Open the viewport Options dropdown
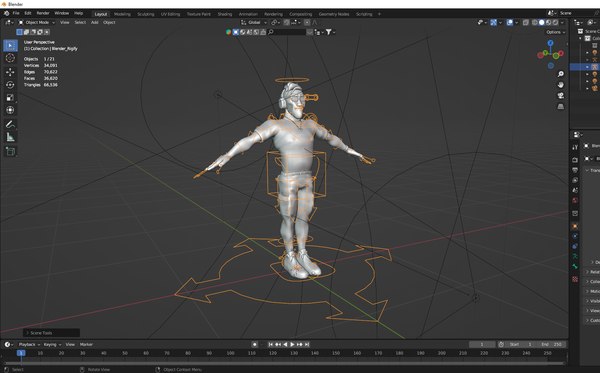Screen dimensions: 600x373 (x=556, y=32)
